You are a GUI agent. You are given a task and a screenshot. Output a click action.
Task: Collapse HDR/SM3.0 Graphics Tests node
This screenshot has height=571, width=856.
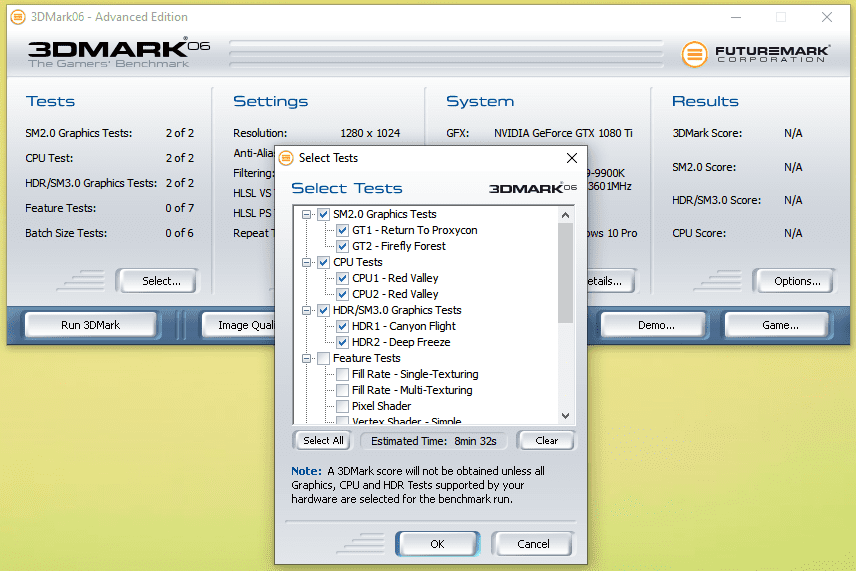[x=307, y=311]
